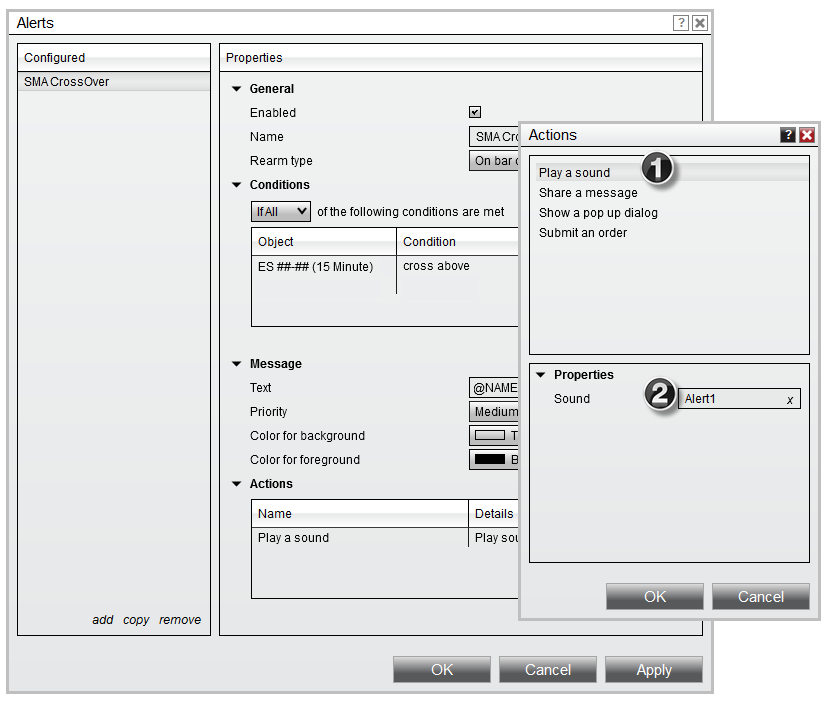Screen dimensions: 830x701
Task: Click the help icon in Actions dialog
Action: click(x=788, y=135)
